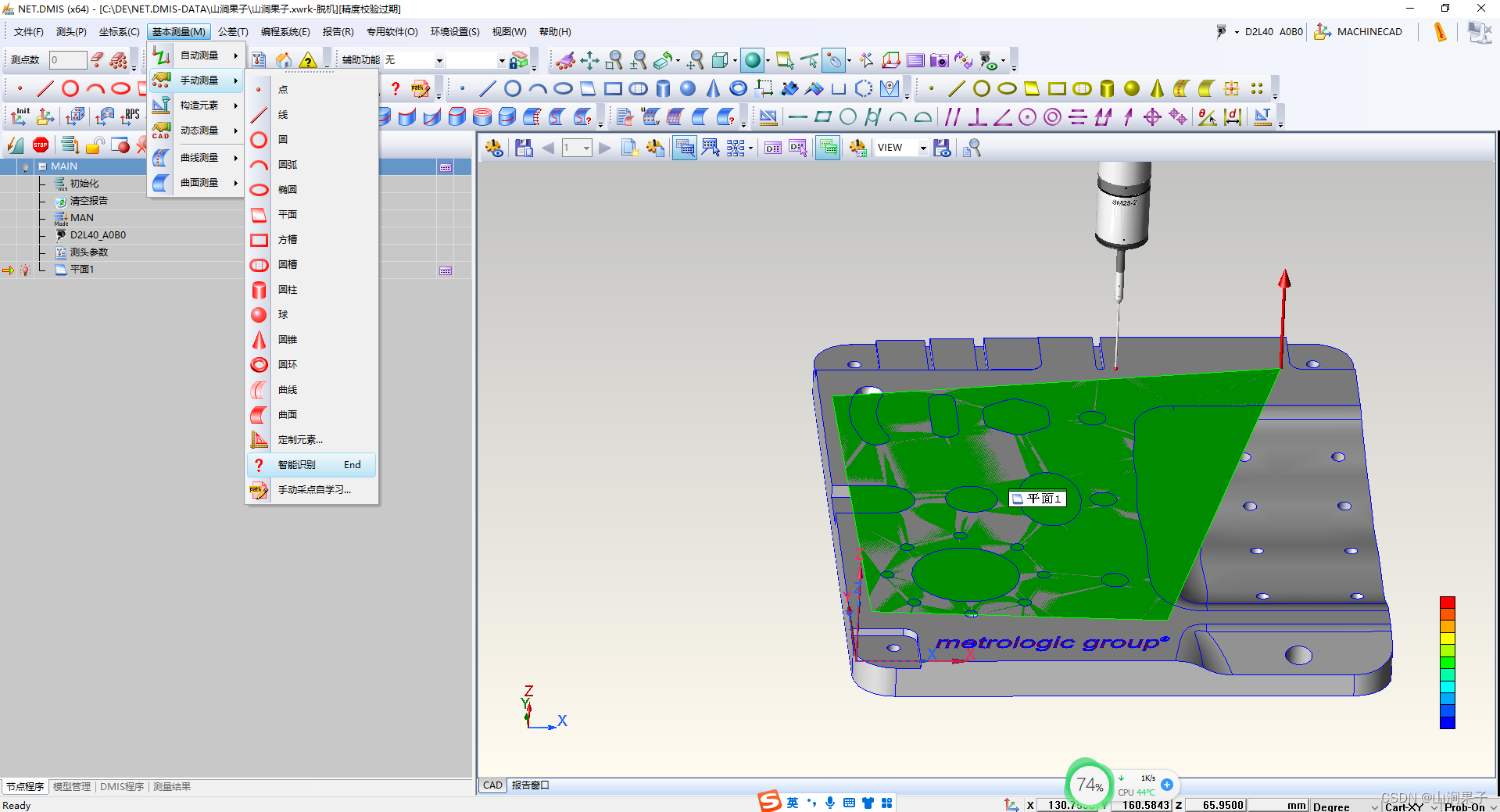Click the RPS alignment icon
Image resolution: width=1500 pixels, height=812 pixels.
[131, 116]
